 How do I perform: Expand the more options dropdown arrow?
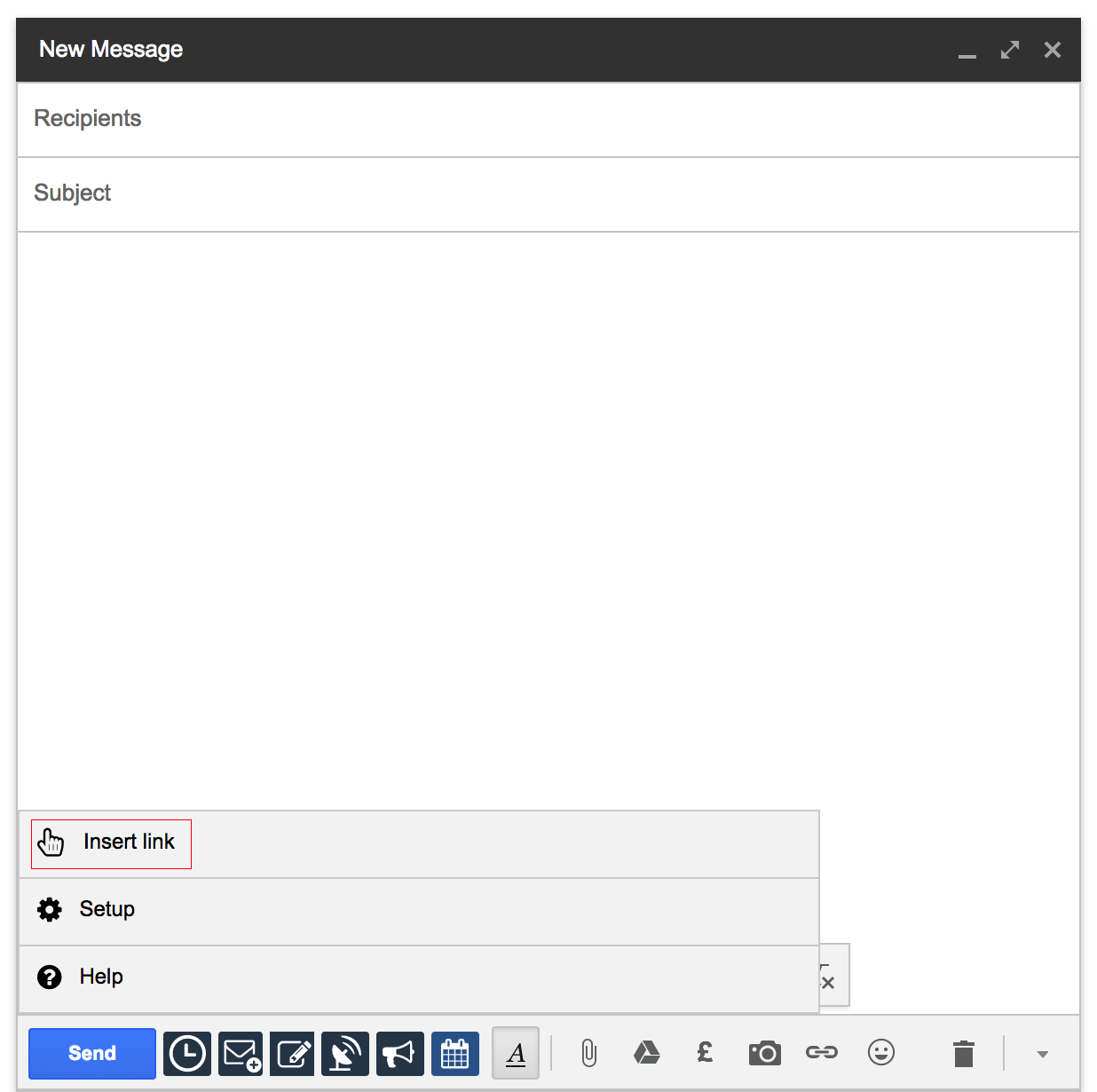[1043, 1055]
